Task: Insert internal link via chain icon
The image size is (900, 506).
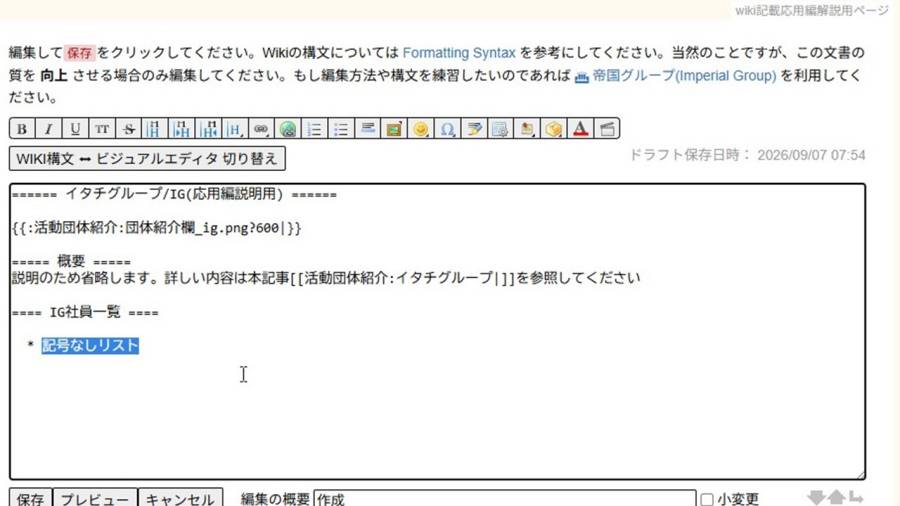Action: pyautogui.click(x=261, y=129)
